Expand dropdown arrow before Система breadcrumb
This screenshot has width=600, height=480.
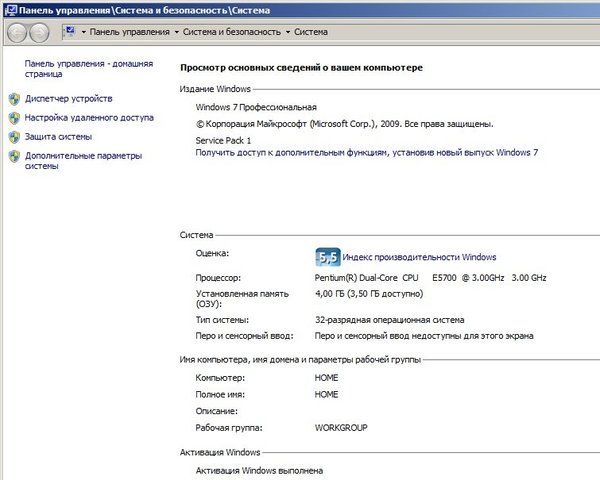[x=288, y=32]
